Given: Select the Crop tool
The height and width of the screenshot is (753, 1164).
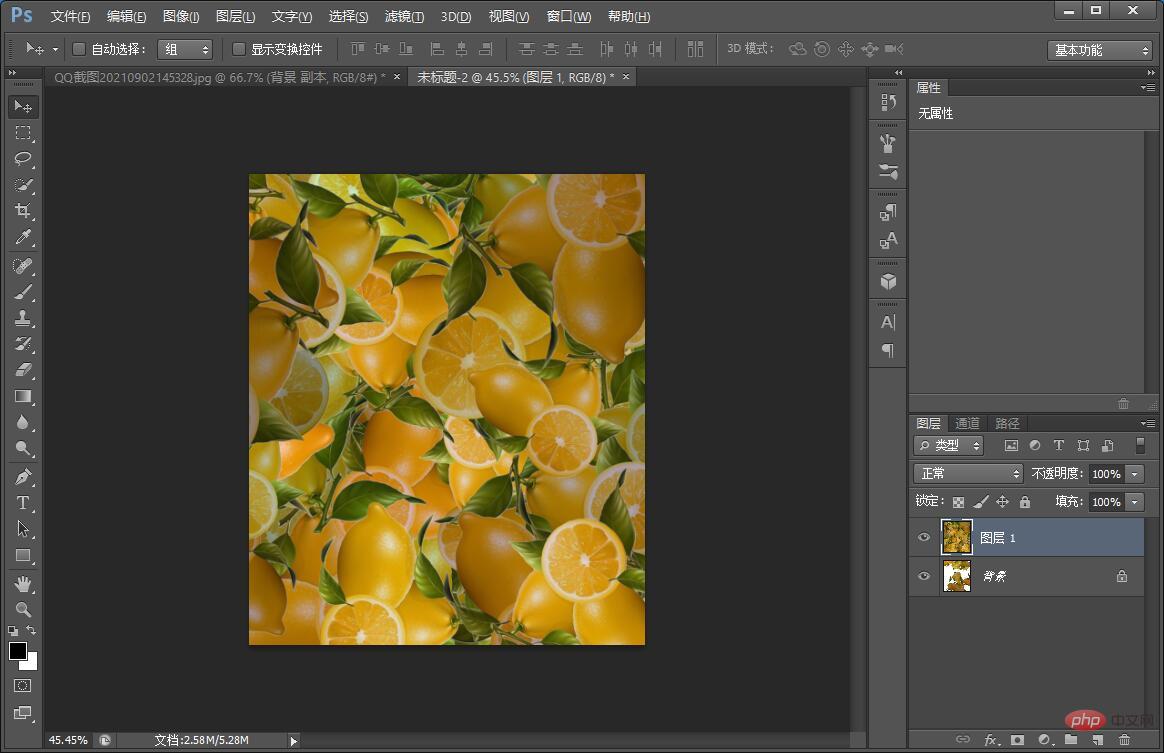Looking at the screenshot, I should (x=23, y=211).
